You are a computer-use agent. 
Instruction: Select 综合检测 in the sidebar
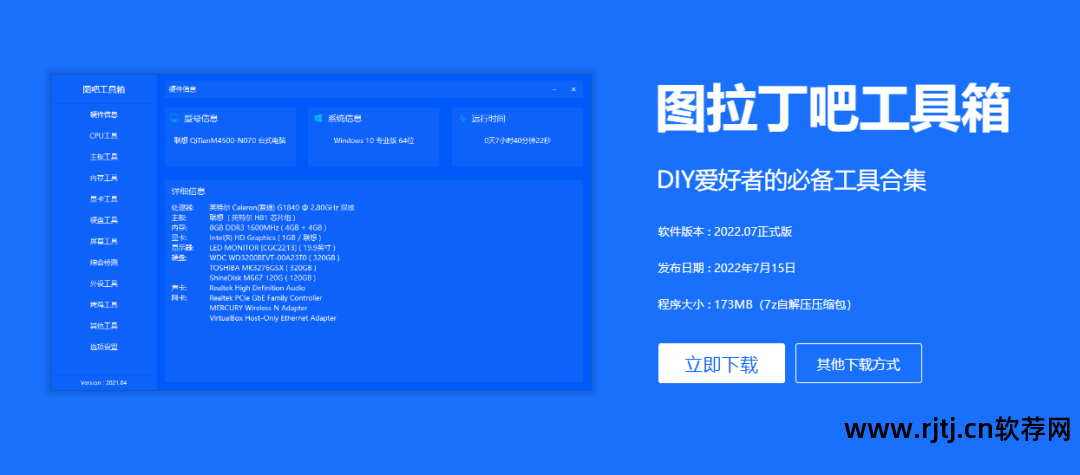(x=103, y=262)
